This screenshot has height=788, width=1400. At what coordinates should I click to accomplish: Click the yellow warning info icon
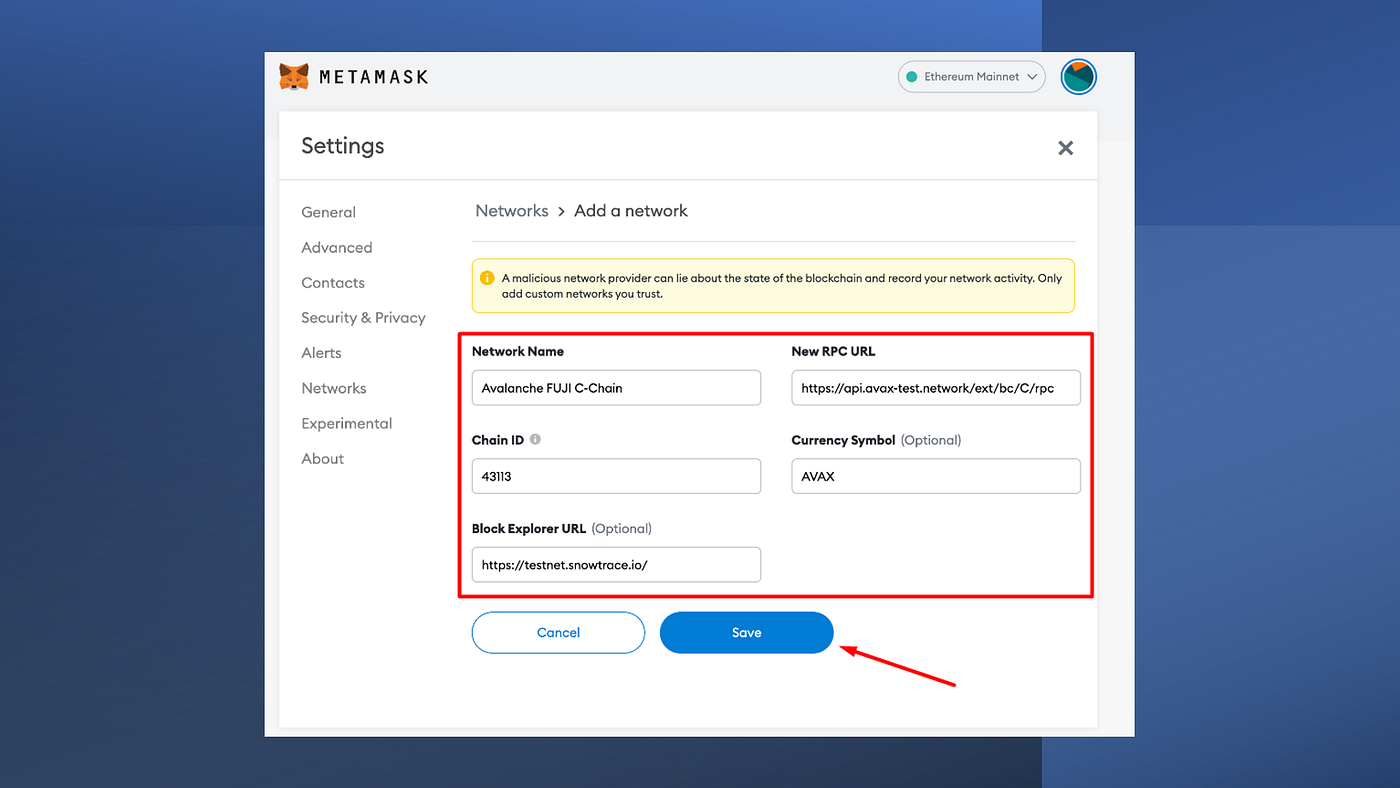coord(487,278)
